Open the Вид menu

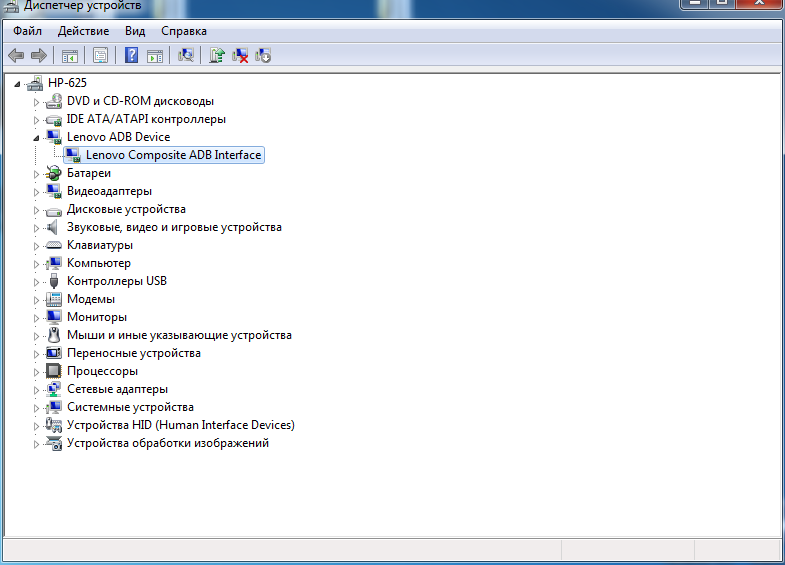(135, 31)
